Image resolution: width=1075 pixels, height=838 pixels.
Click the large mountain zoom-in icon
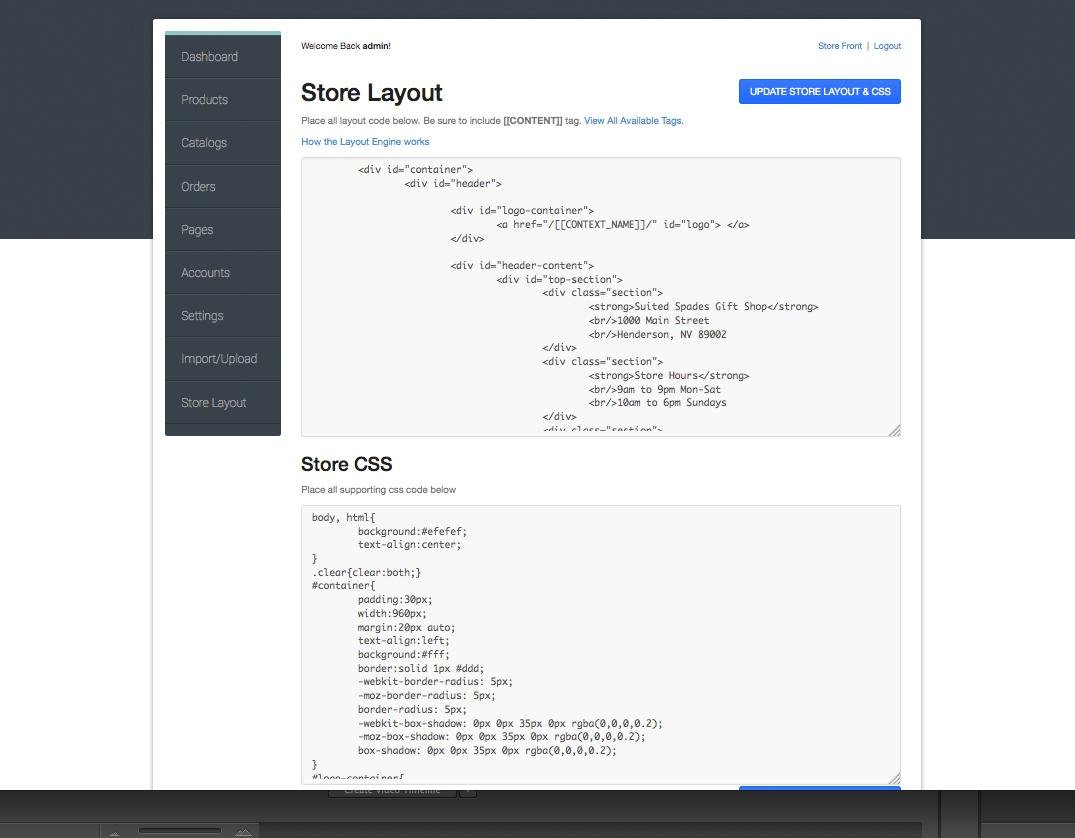click(x=244, y=831)
